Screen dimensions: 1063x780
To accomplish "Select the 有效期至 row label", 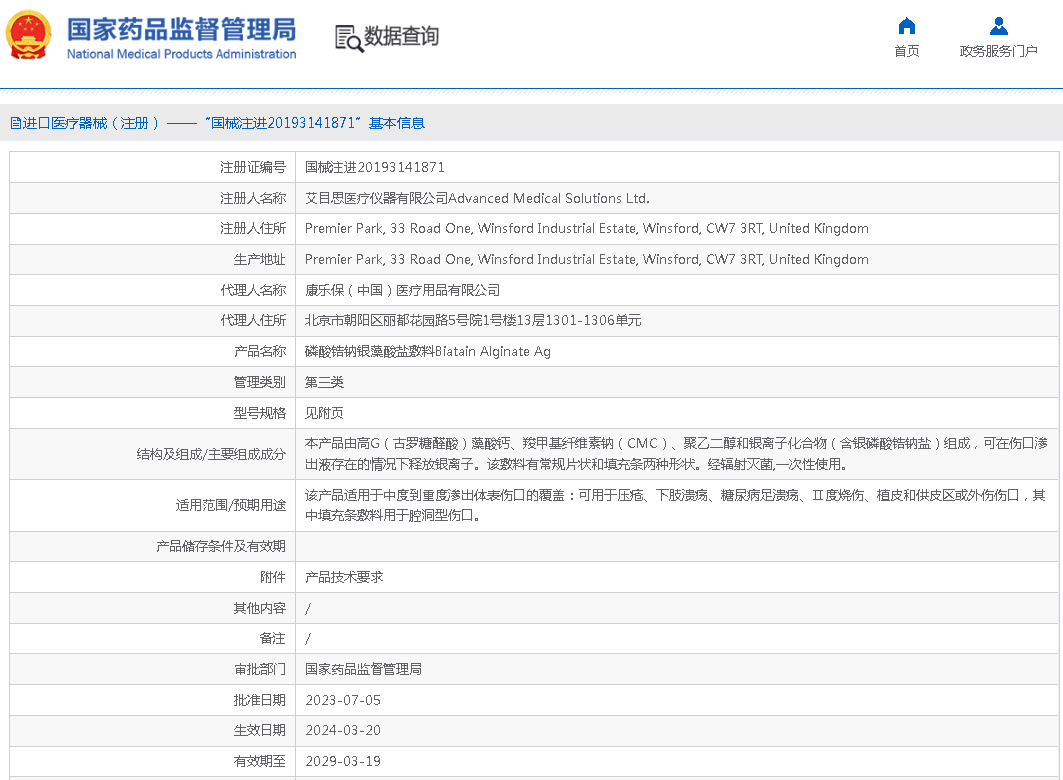I will pyautogui.click(x=260, y=761).
